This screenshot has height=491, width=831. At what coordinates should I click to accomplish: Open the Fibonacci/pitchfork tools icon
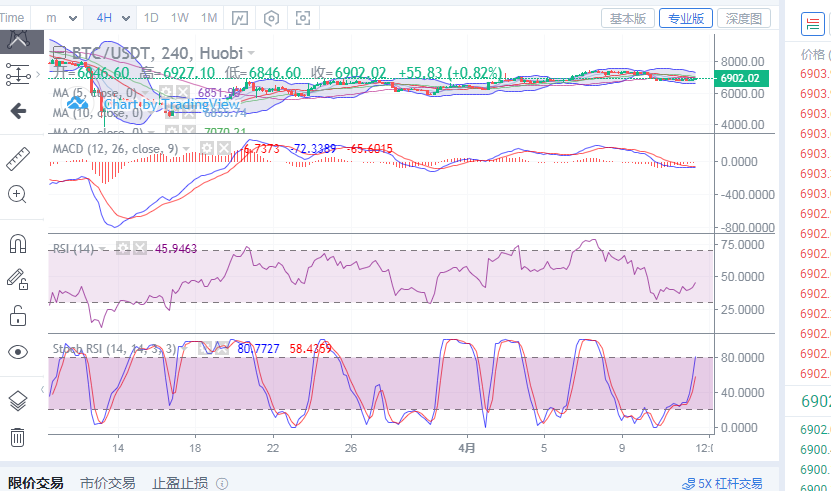click(x=17, y=74)
